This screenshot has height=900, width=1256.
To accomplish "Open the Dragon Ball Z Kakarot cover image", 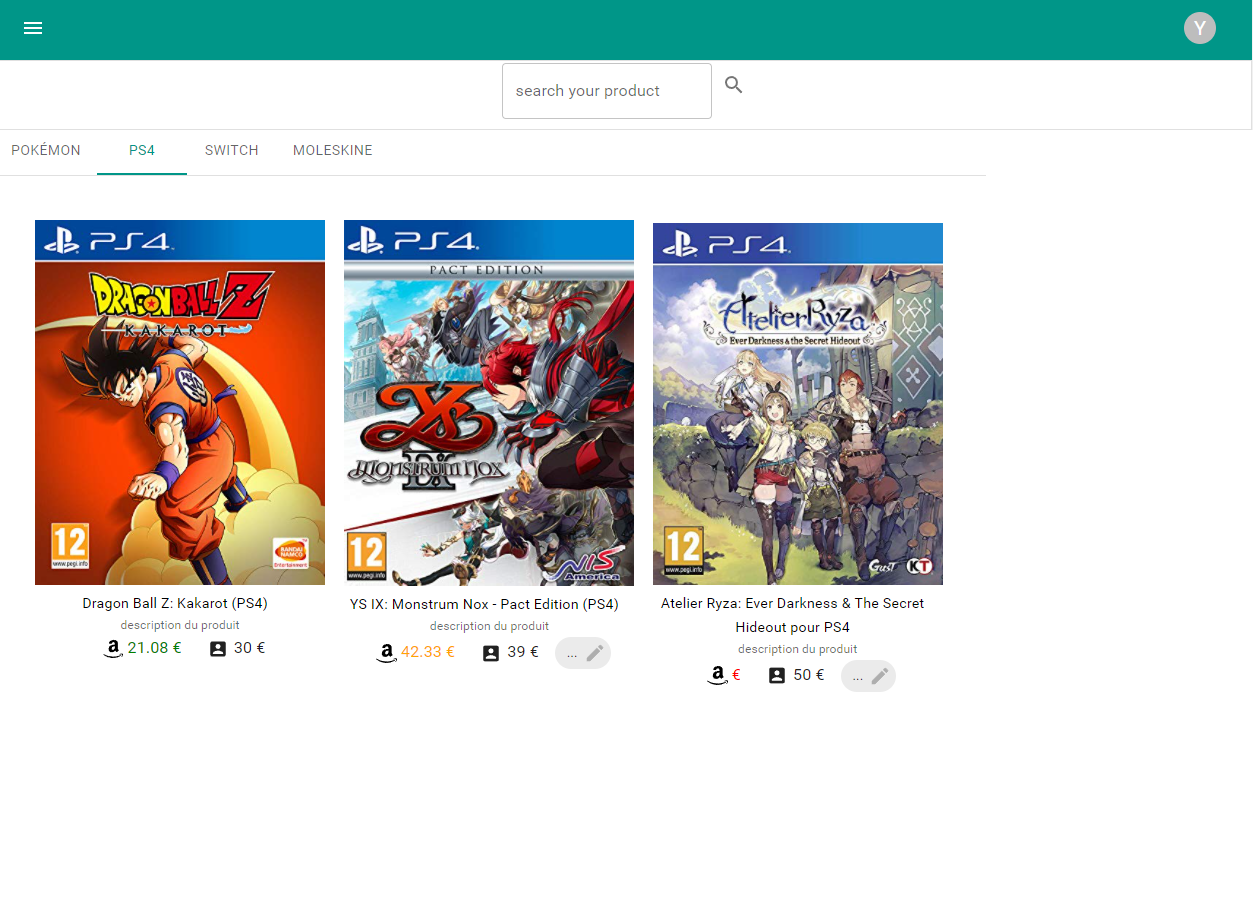I will pos(180,402).
